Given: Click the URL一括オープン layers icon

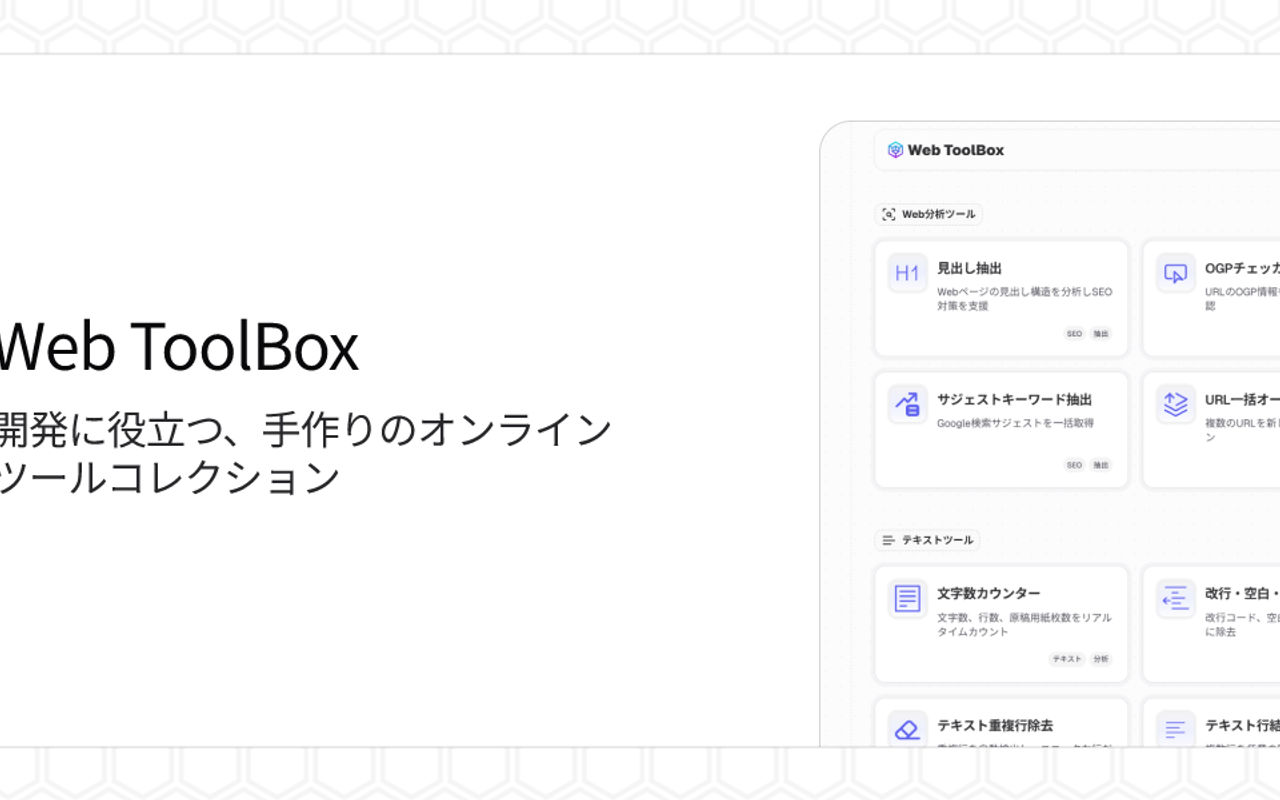Looking at the screenshot, I should pos(1175,404).
